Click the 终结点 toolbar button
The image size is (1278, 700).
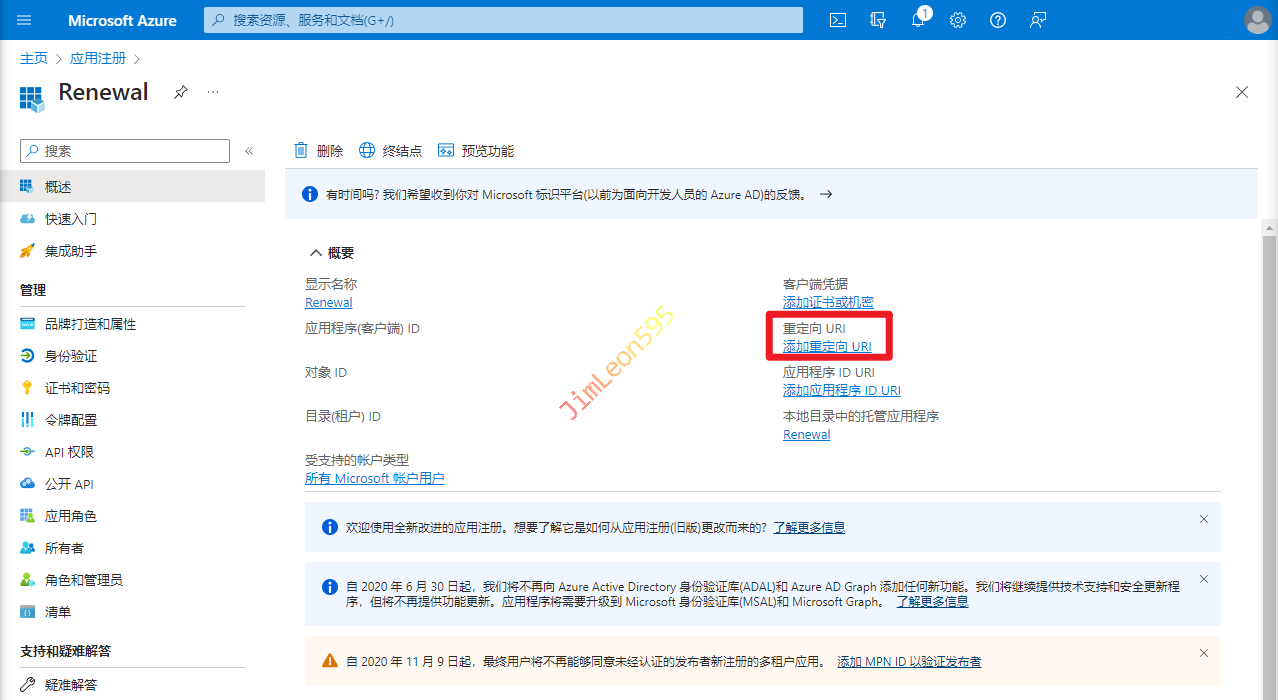390,151
